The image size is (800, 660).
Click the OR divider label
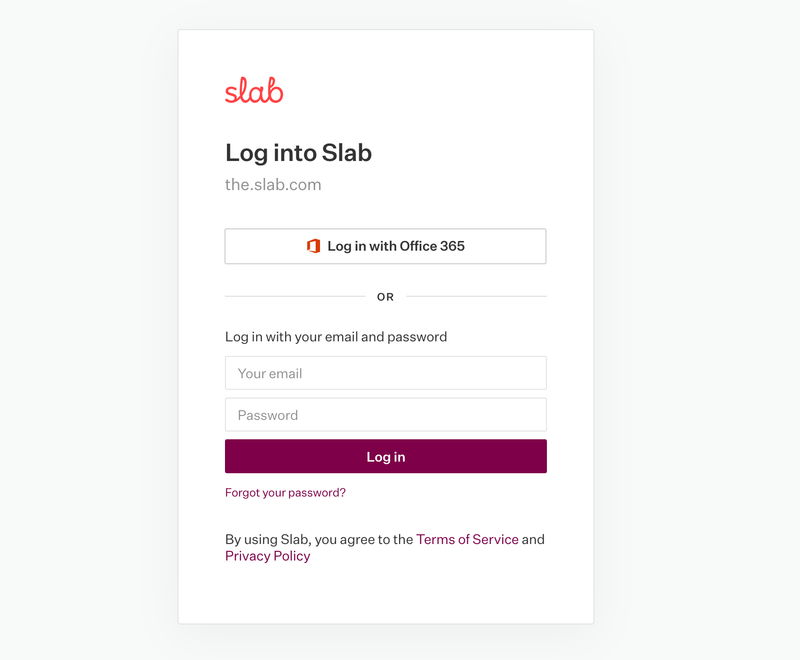(x=386, y=297)
